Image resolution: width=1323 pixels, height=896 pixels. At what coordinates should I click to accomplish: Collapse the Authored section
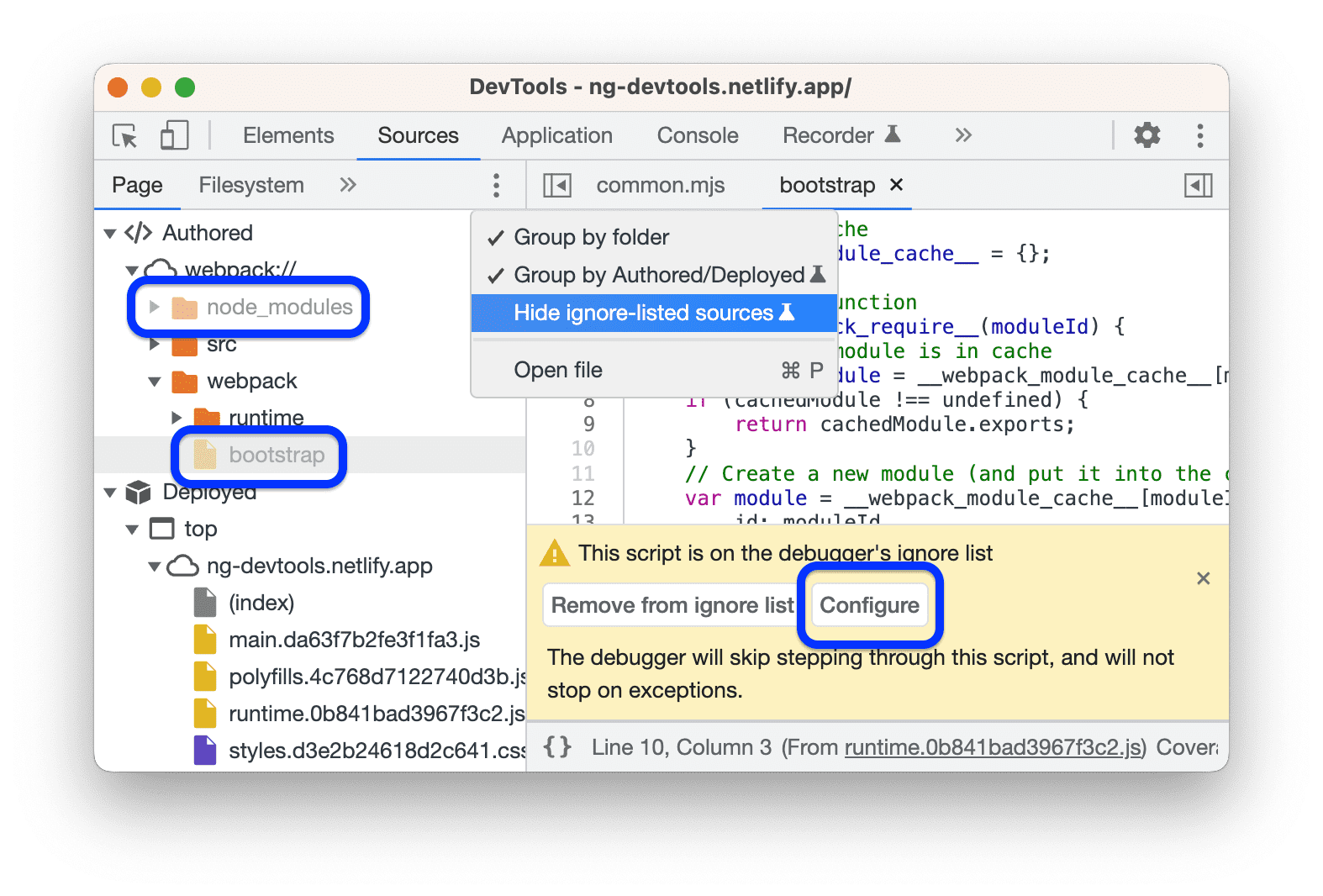click(x=110, y=233)
